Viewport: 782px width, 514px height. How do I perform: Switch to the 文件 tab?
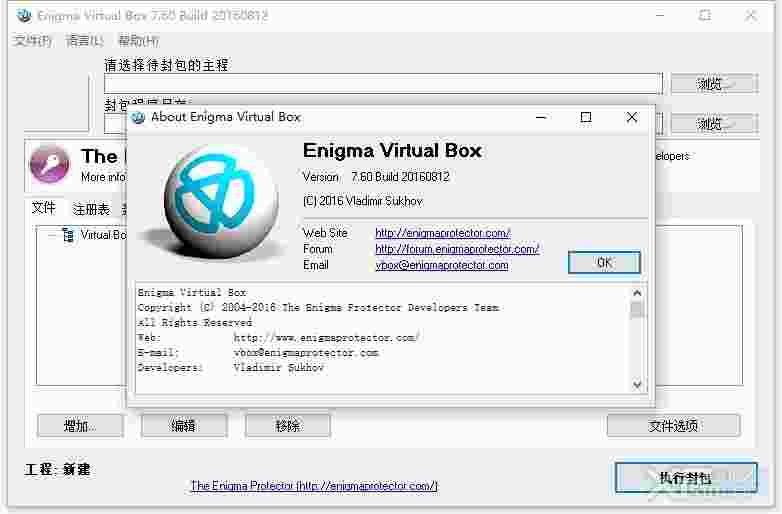coord(43,207)
